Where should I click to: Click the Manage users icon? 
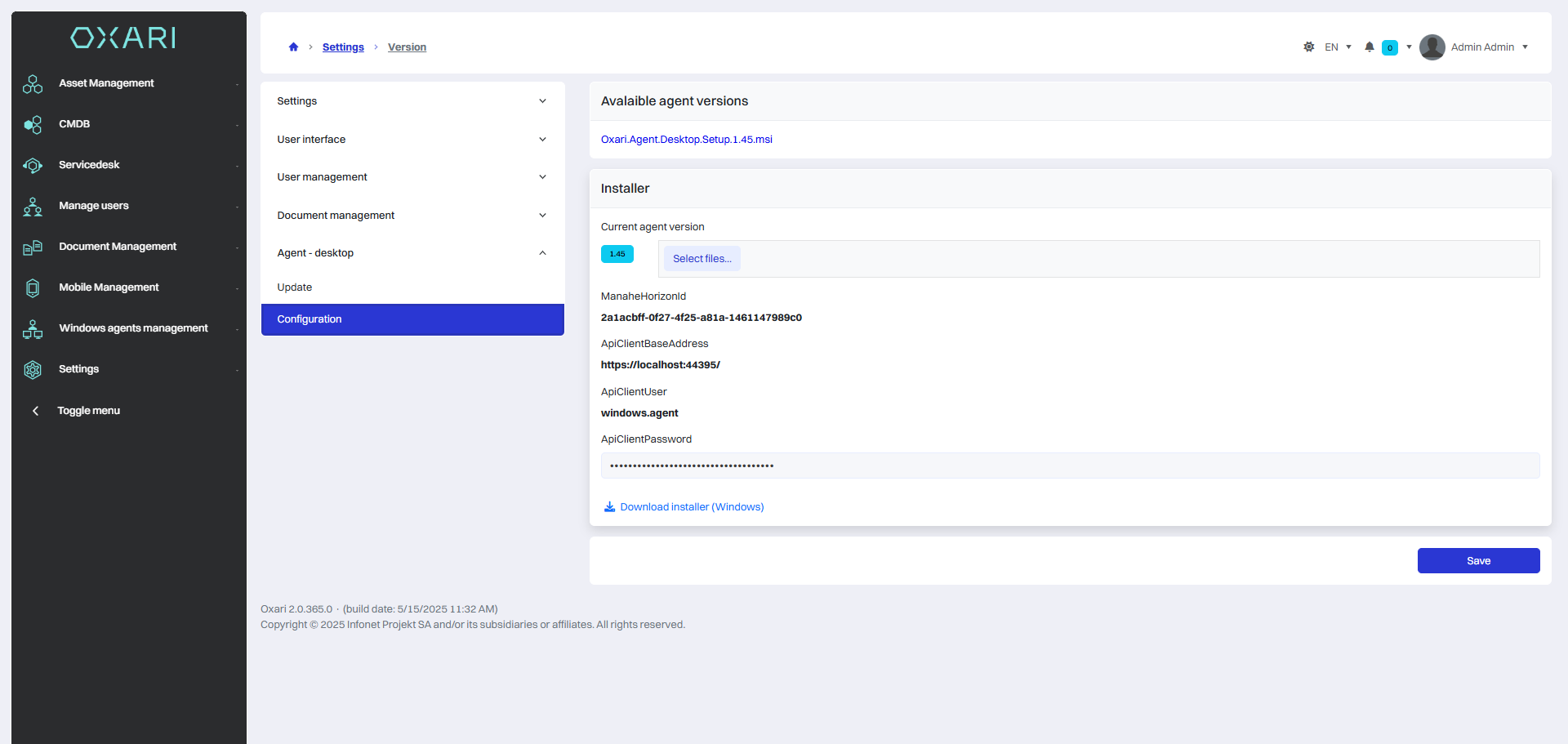coord(33,207)
